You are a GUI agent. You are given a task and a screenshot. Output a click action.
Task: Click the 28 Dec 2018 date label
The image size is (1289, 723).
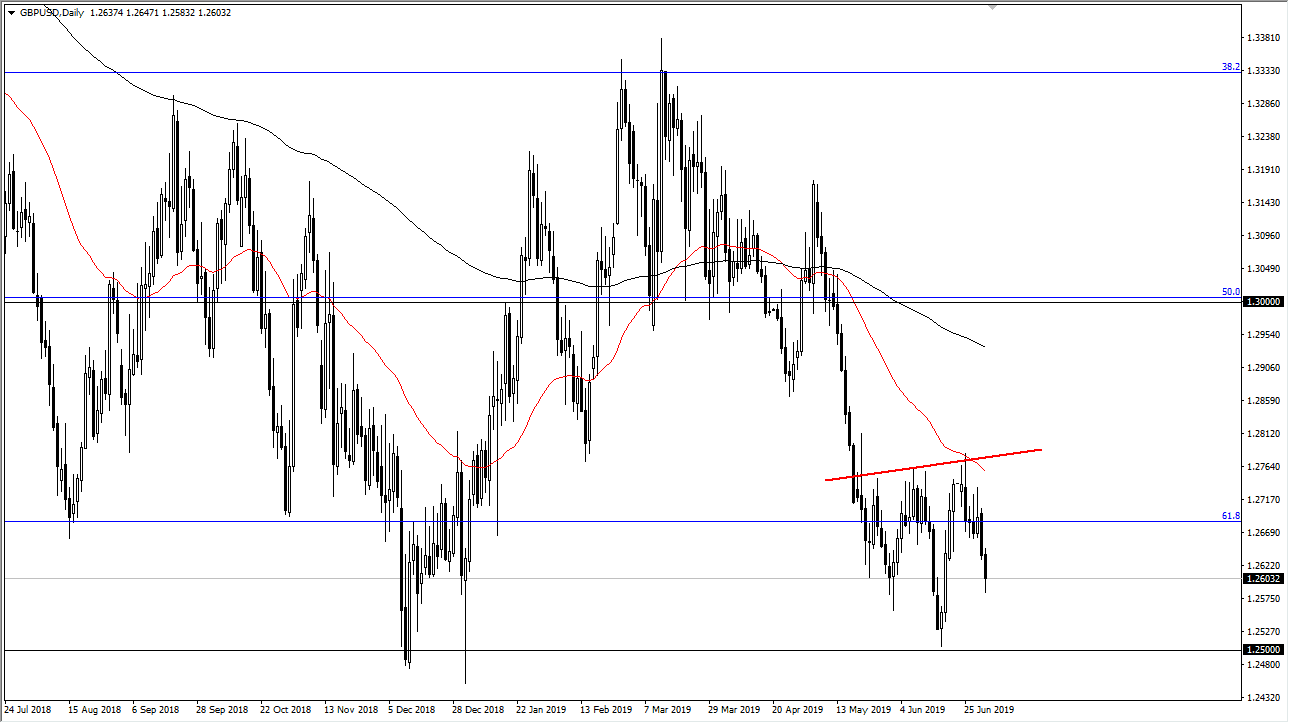point(477,709)
